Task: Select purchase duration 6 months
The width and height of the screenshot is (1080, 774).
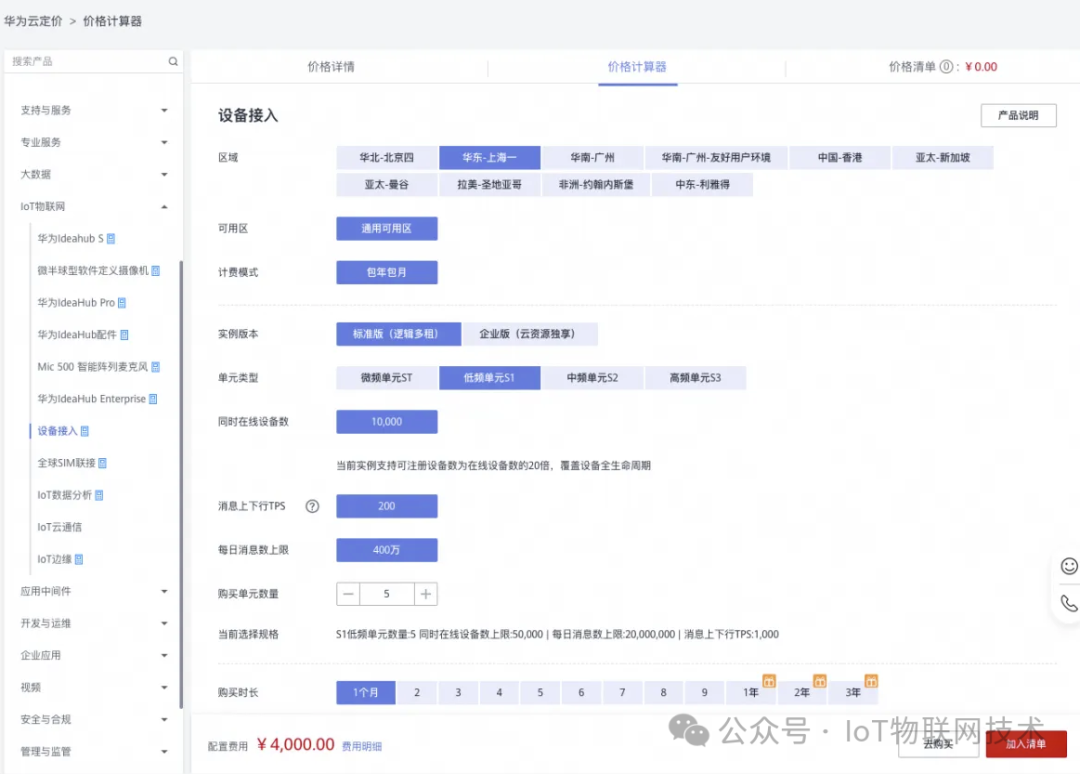Action: pyautogui.click(x=581, y=692)
